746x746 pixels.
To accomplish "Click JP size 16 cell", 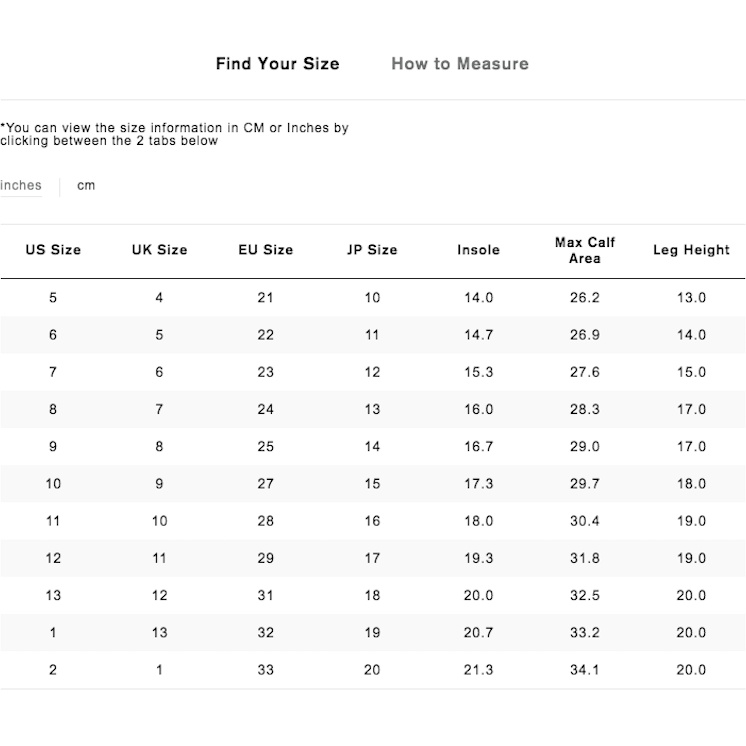I will click(372, 521).
